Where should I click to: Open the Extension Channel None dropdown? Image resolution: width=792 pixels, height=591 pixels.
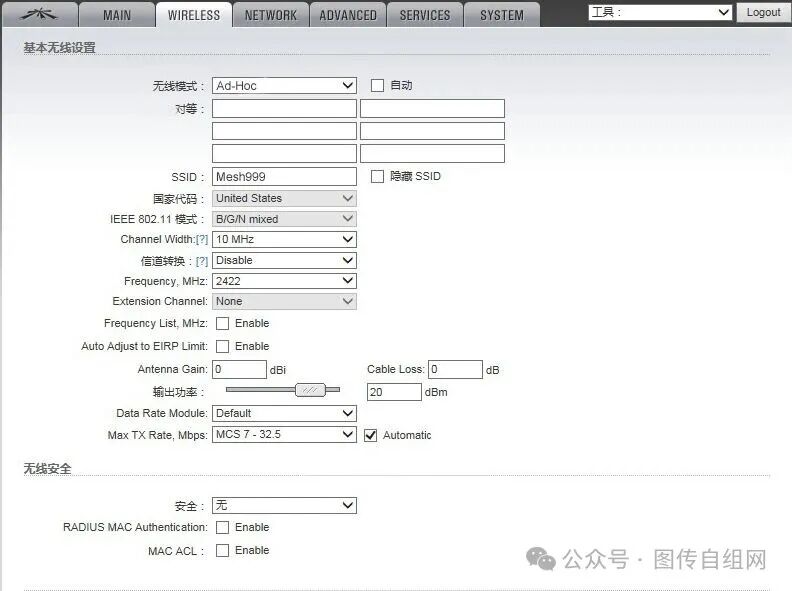coord(284,302)
